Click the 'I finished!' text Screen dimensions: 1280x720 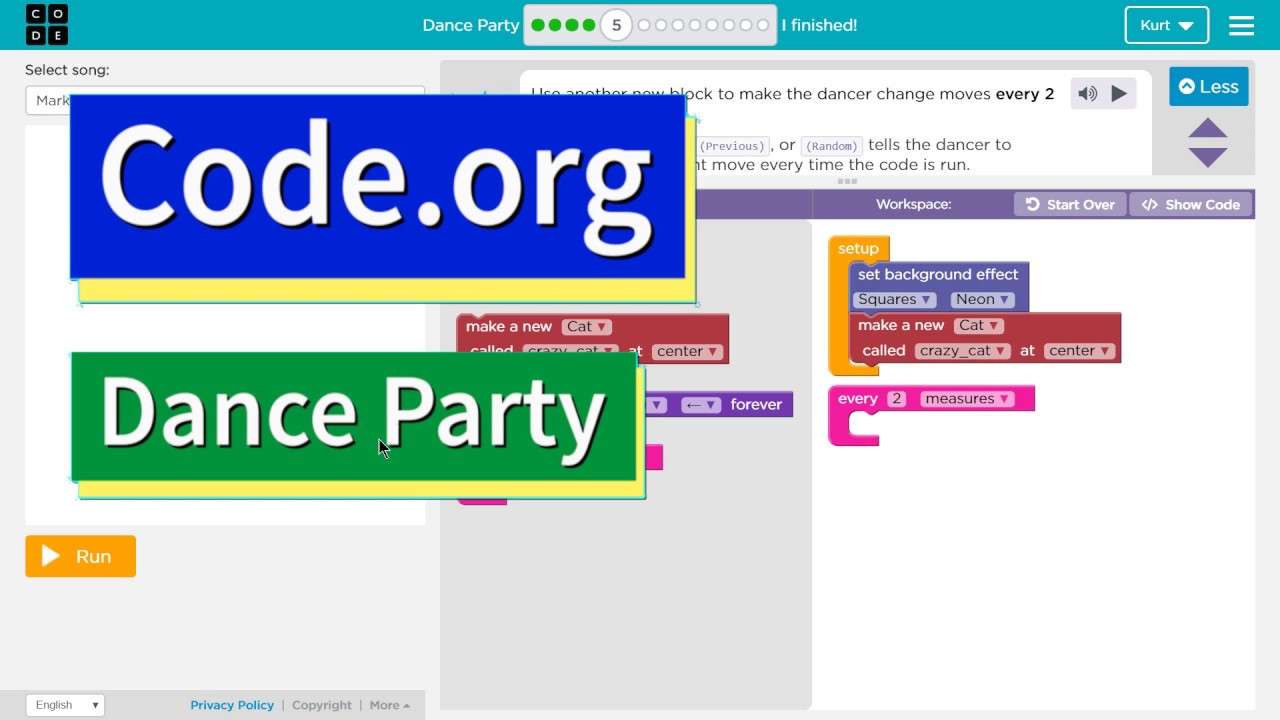(819, 25)
